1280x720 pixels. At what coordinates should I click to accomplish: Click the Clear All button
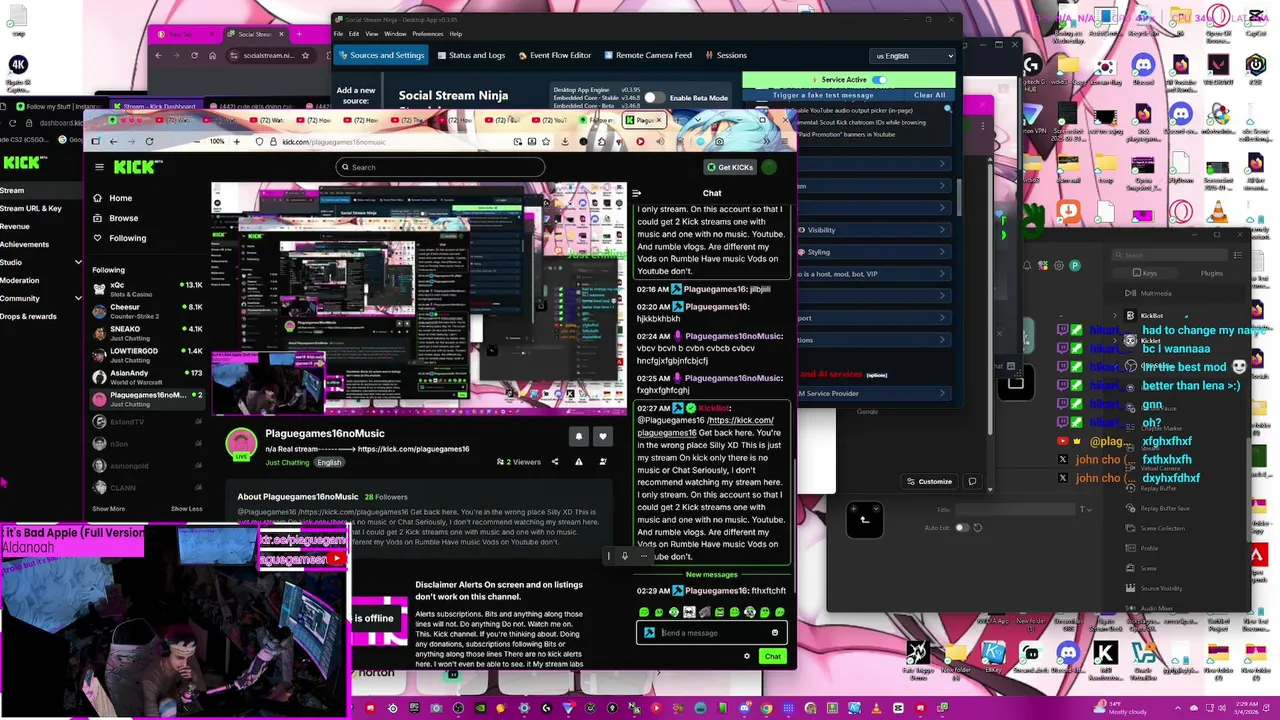929,95
